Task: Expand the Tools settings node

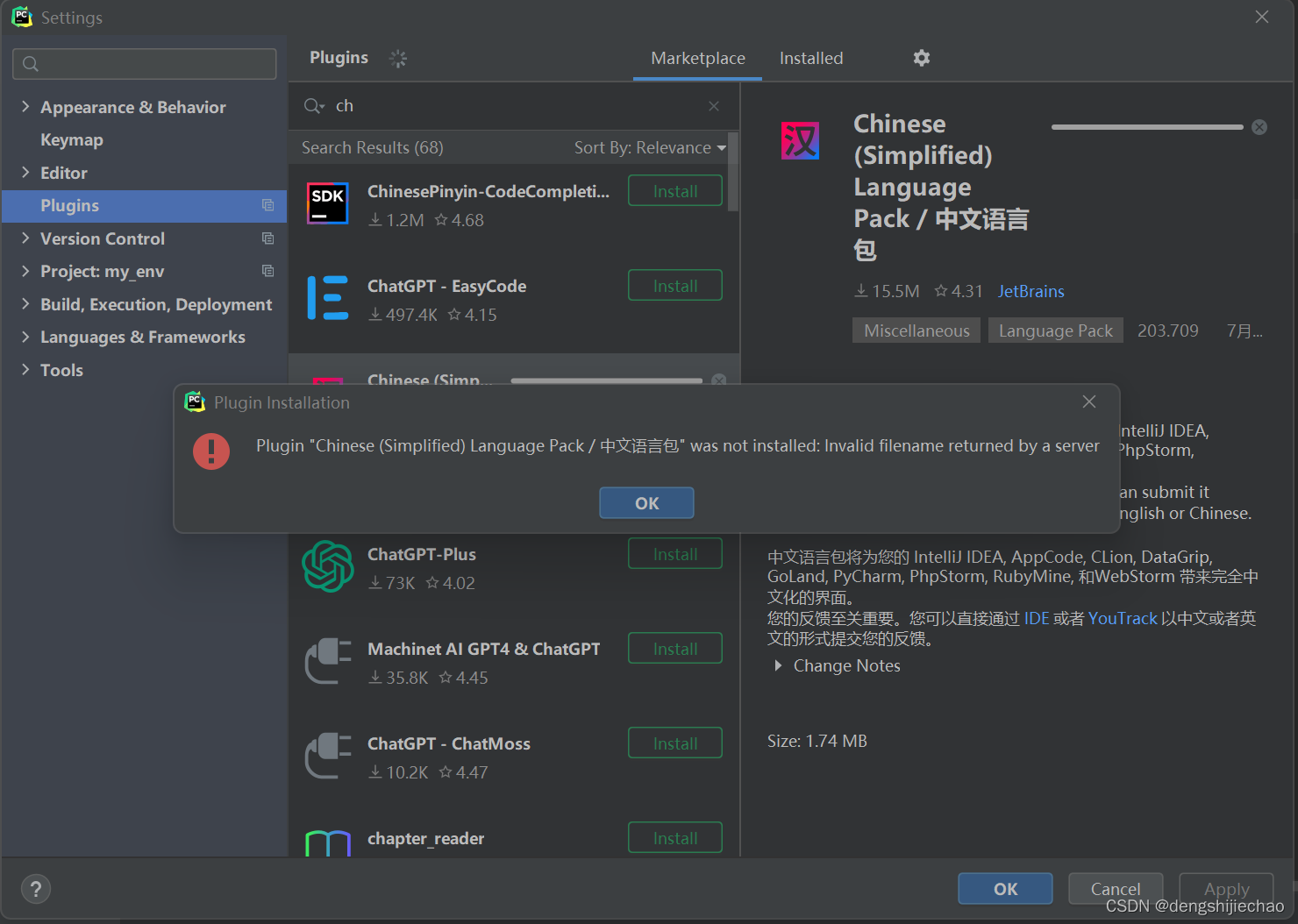Action: point(25,369)
